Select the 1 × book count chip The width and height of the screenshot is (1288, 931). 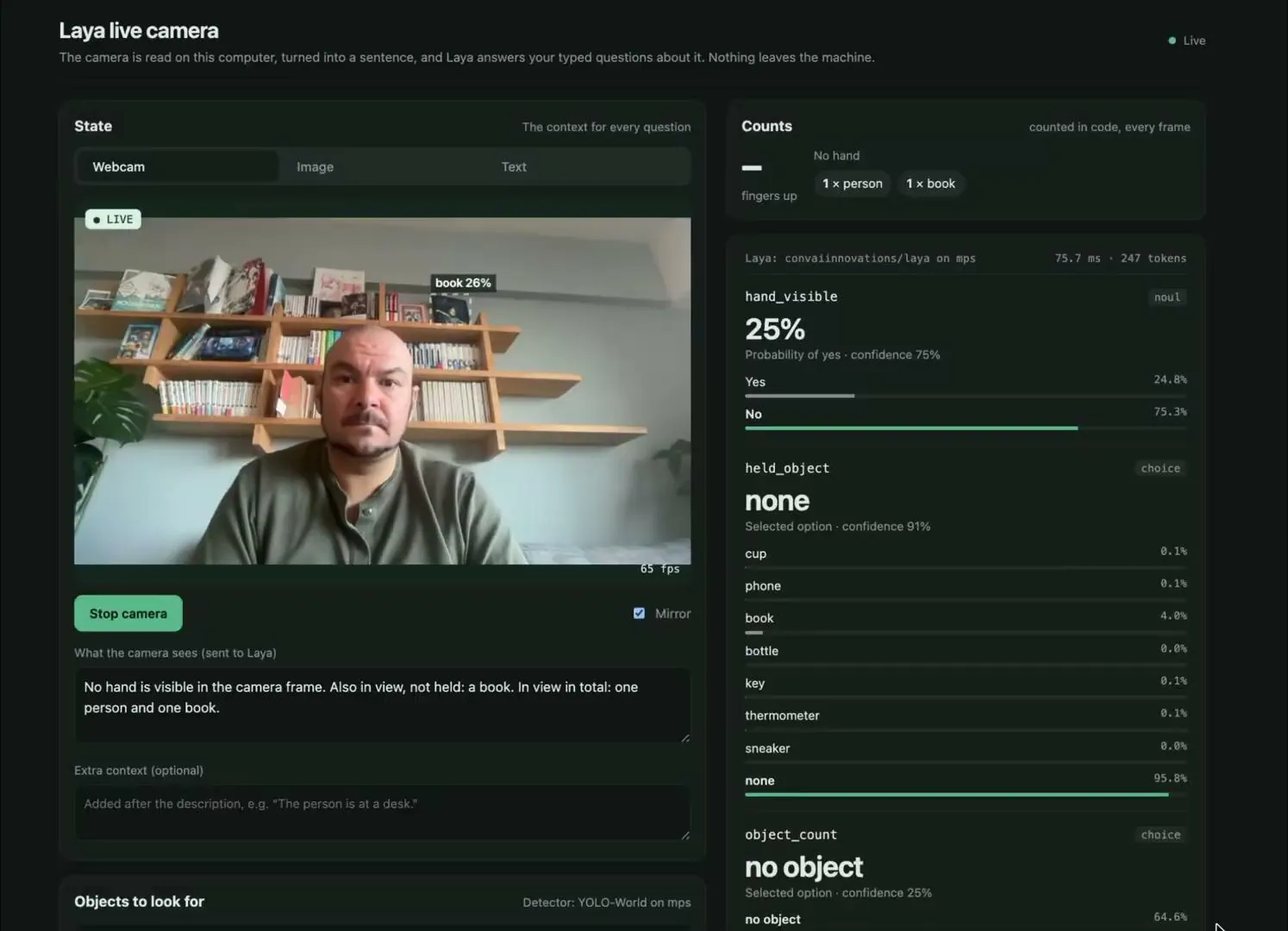pyautogui.click(x=930, y=184)
